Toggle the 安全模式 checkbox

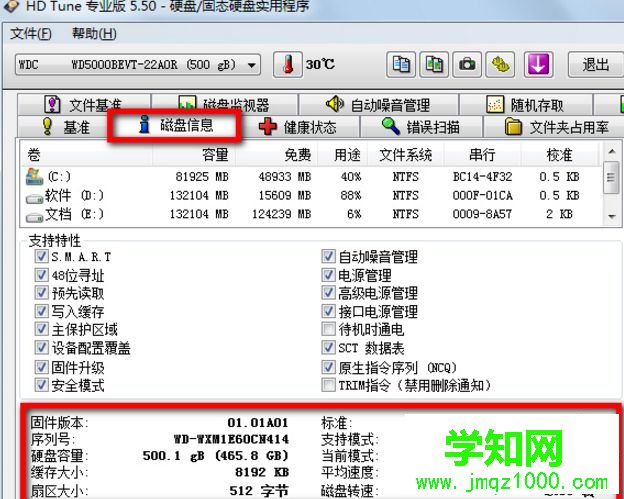point(41,384)
